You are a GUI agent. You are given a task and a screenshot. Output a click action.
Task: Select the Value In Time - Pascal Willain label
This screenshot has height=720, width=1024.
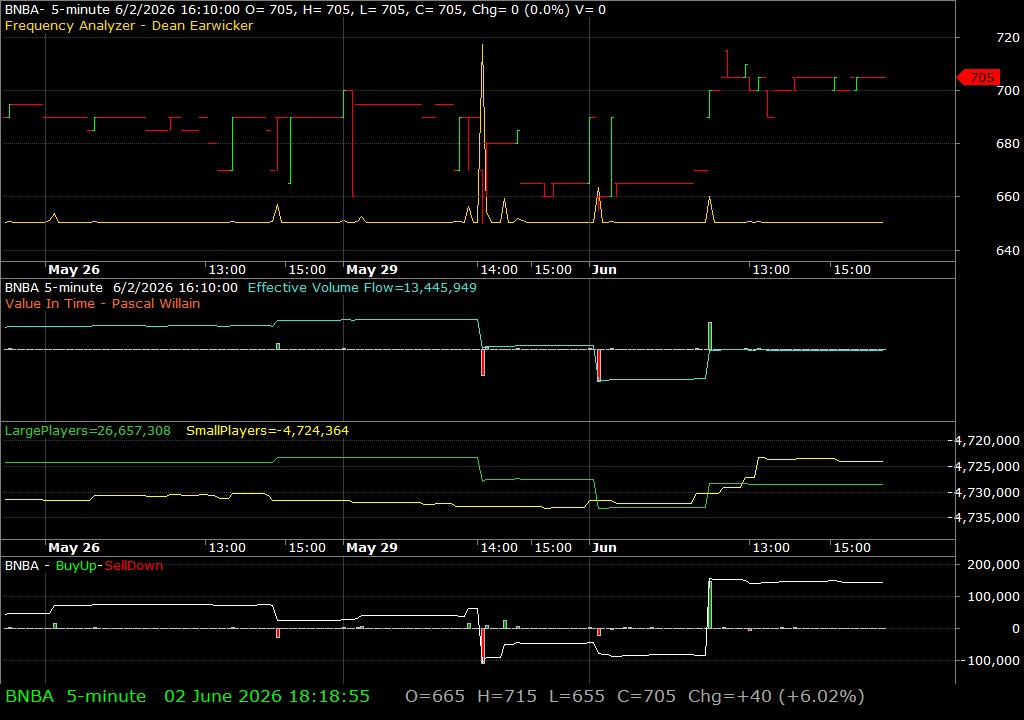[103, 303]
